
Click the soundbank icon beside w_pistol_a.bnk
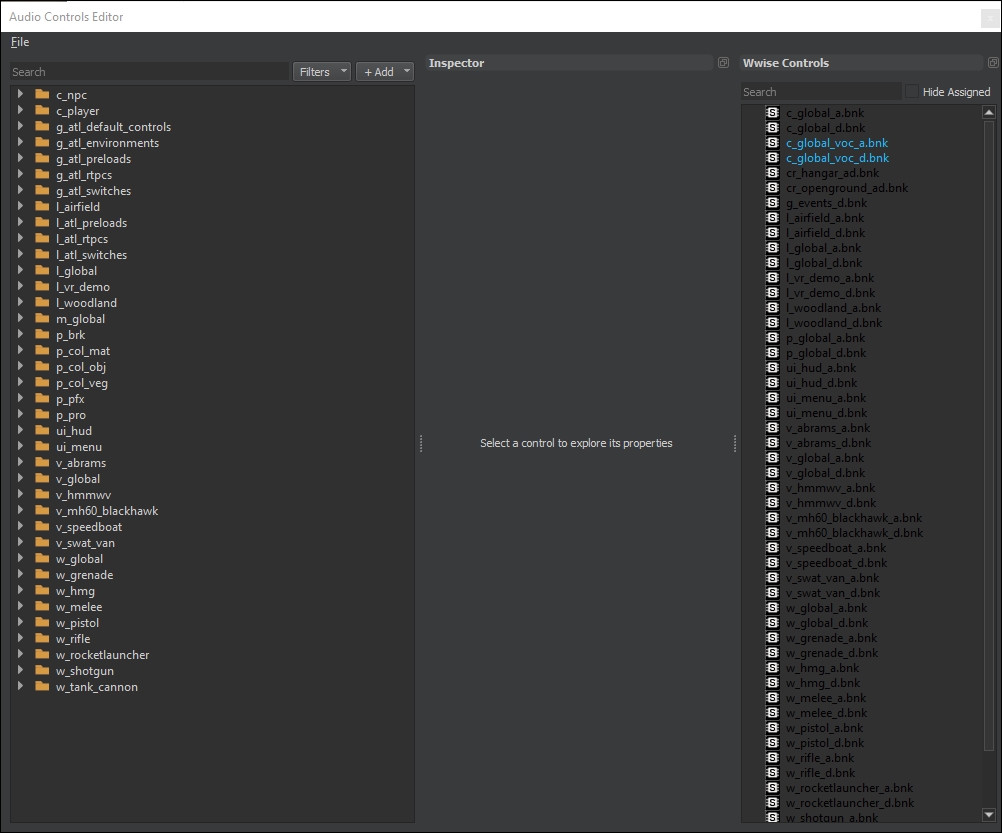[x=773, y=728]
